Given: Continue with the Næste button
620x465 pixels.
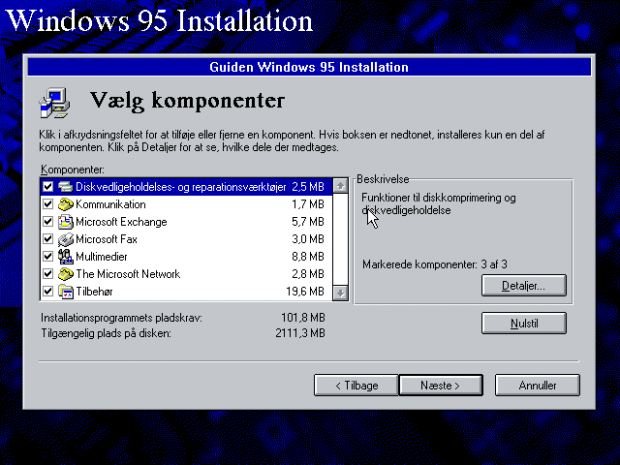Looking at the screenshot, I should (440, 385).
